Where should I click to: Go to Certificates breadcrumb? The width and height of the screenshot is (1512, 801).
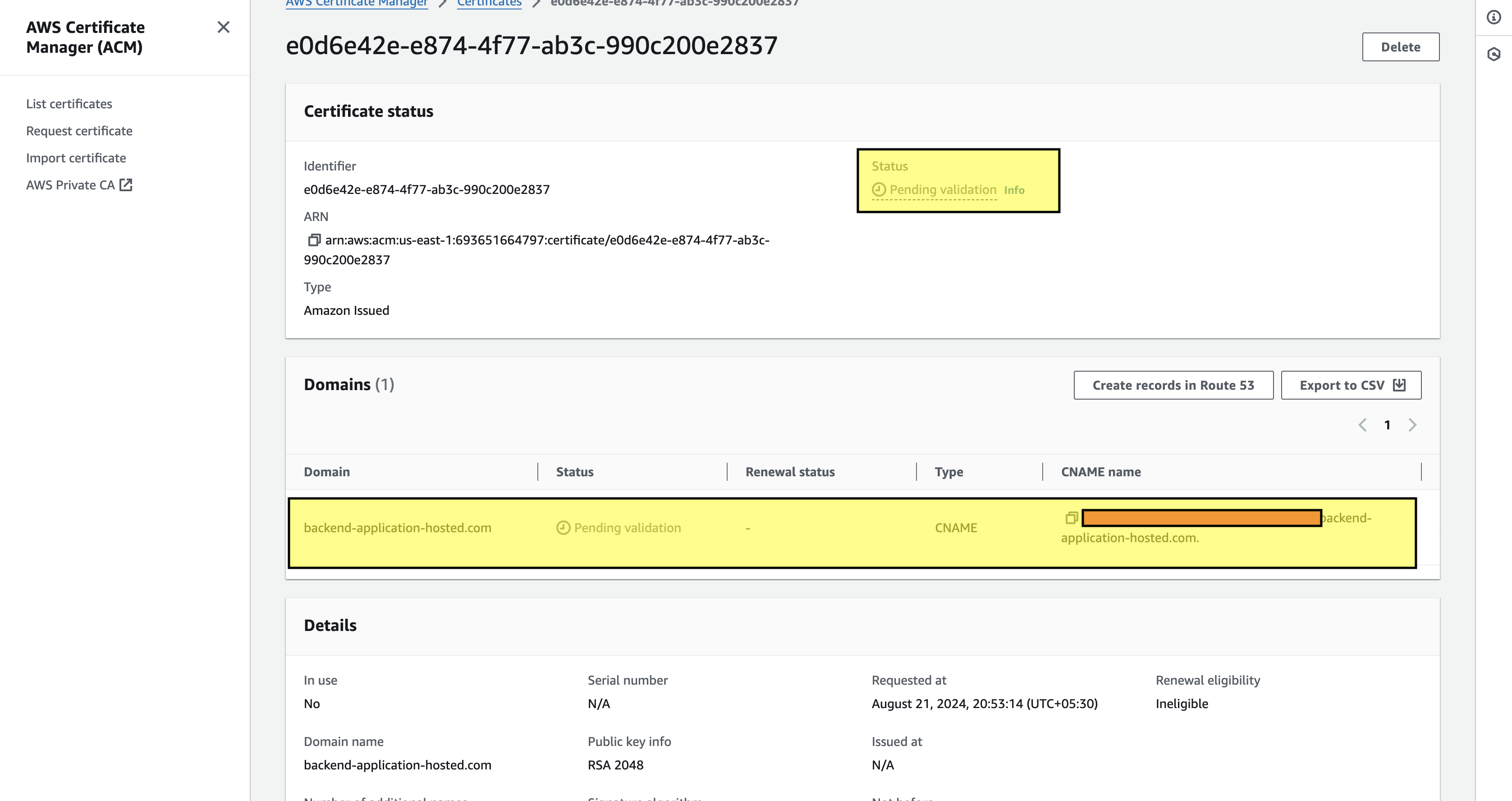pyautogui.click(x=489, y=3)
